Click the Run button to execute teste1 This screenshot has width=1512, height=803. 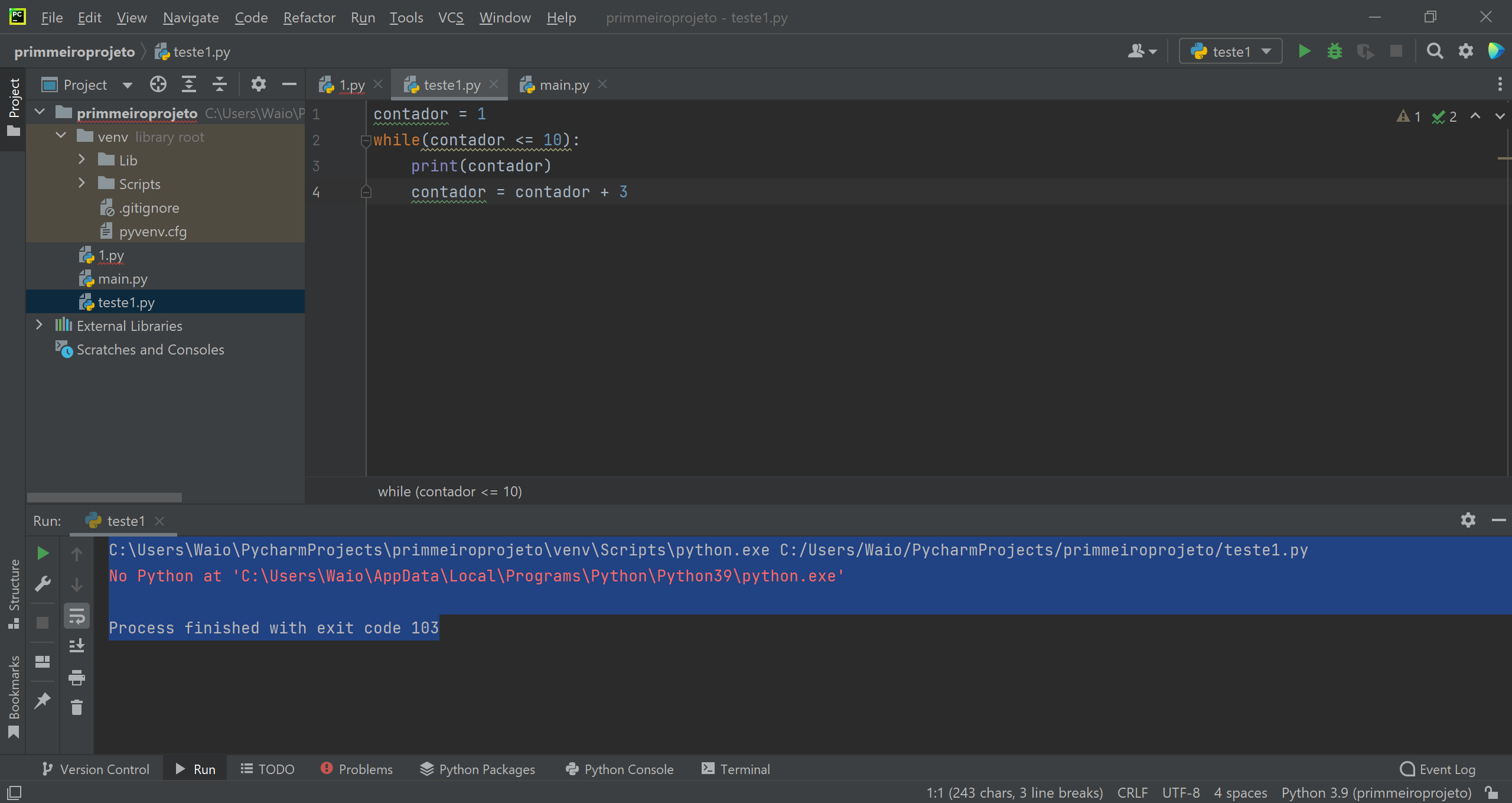pyautogui.click(x=1304, y=52)
